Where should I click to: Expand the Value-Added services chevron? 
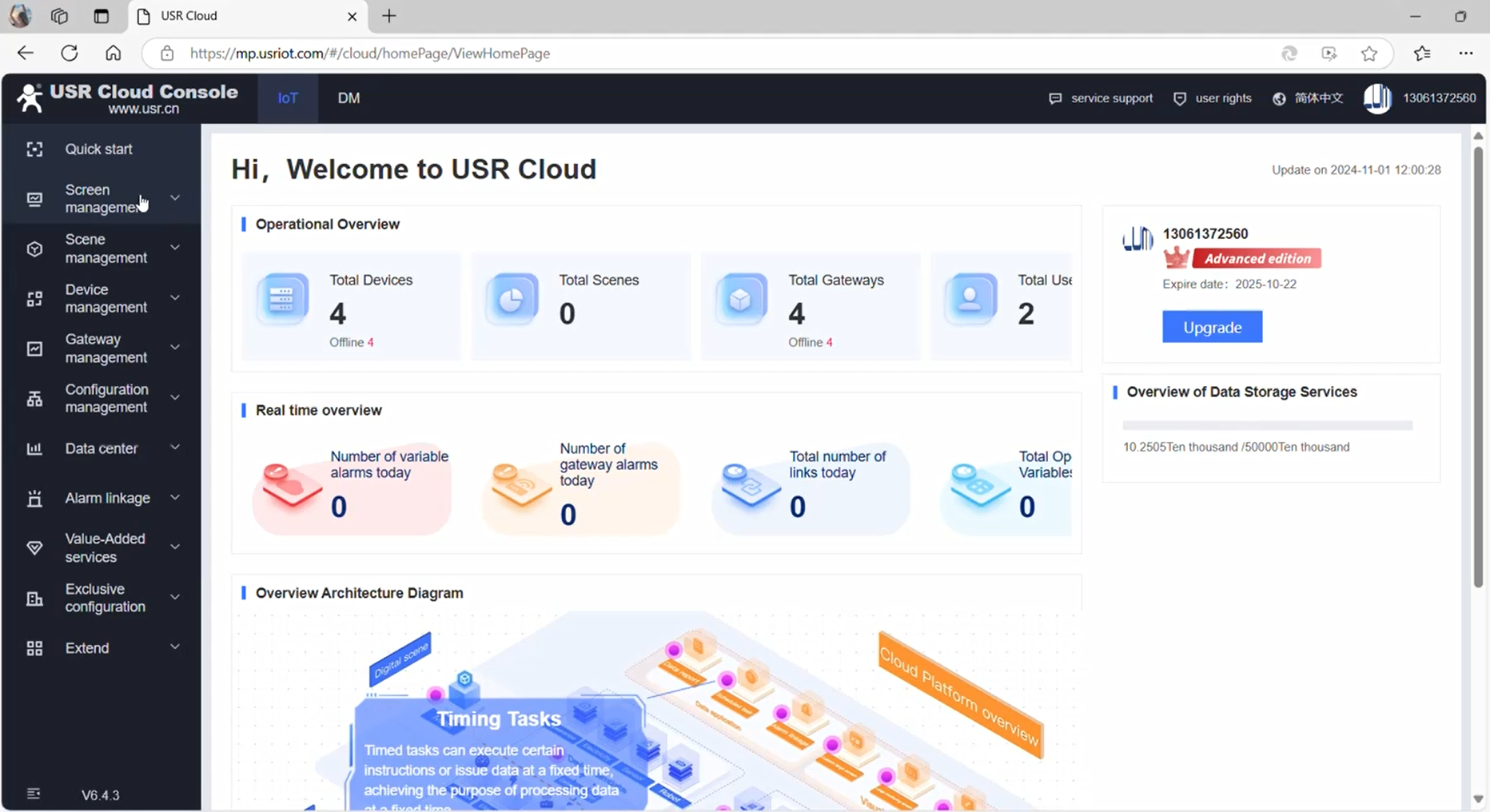click(174, 547)
